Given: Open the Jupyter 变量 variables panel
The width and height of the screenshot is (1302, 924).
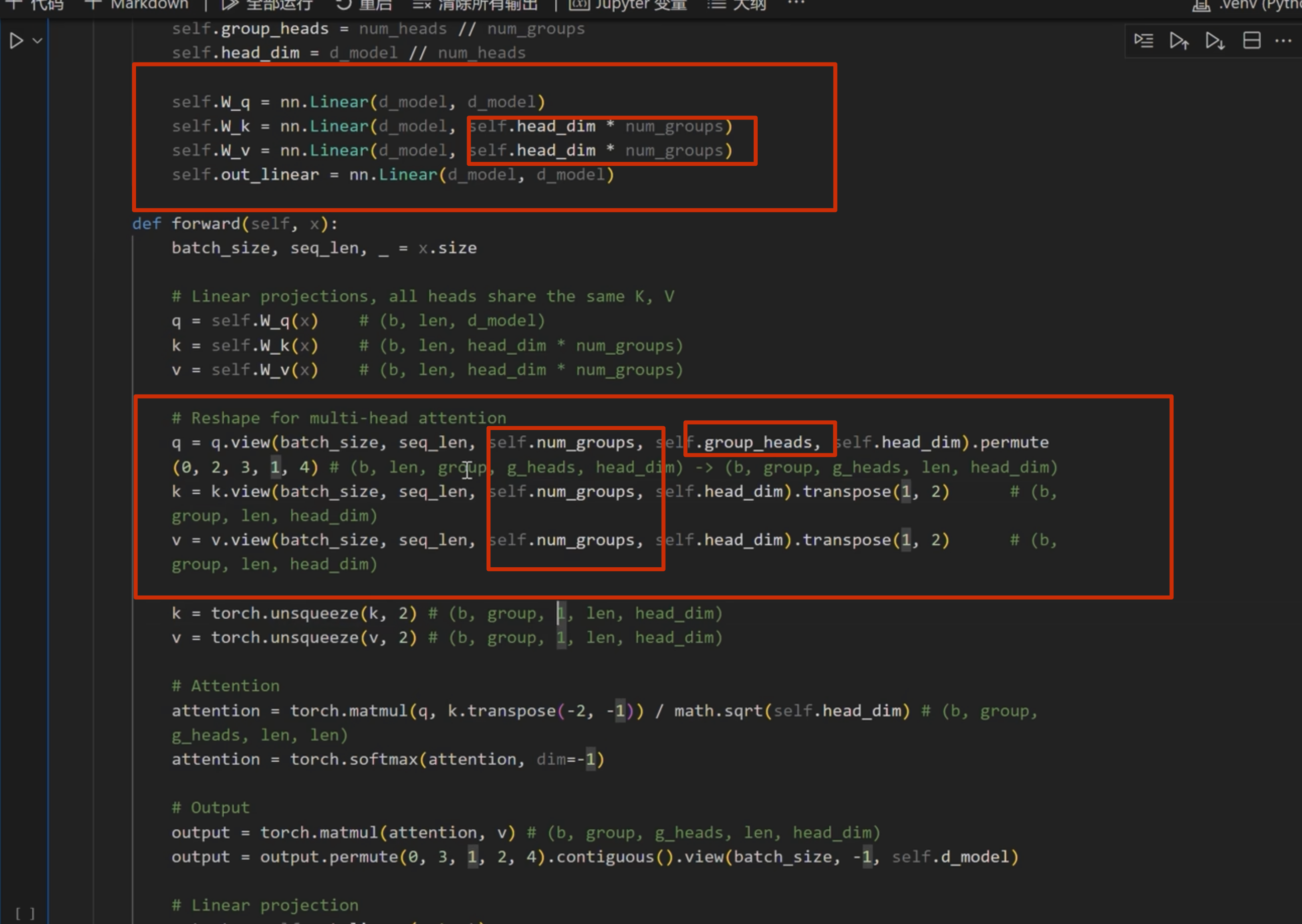Looking at the screenshot, I should tap(629, 5).
